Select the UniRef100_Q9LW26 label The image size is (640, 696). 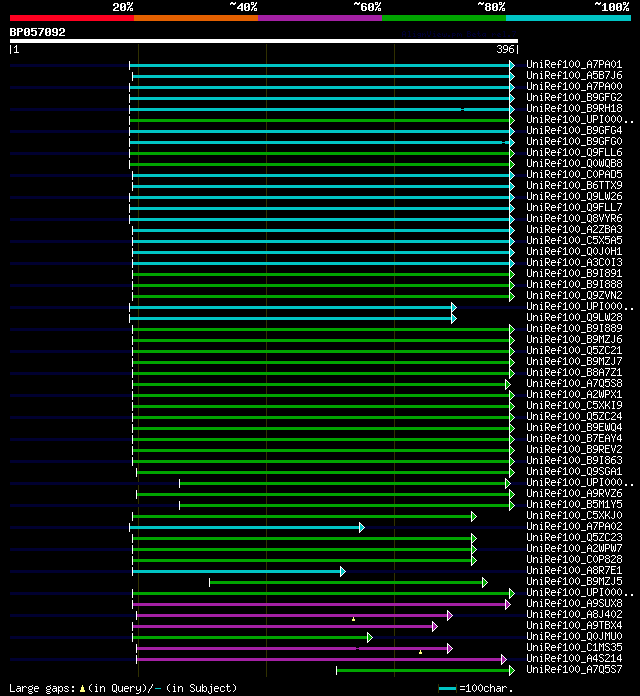pyautogui.click(x=574, y=197)
